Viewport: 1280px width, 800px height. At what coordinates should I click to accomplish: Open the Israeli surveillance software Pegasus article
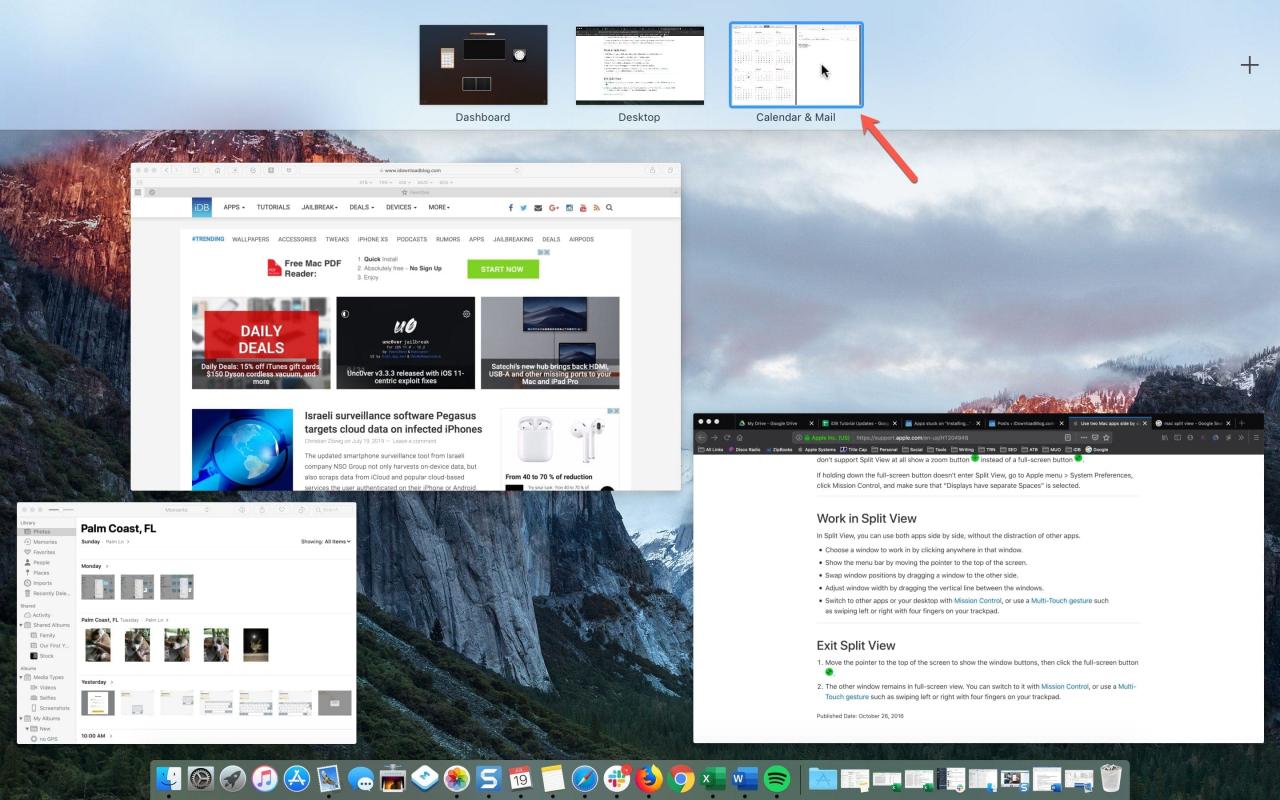click(x=394, y=422)
